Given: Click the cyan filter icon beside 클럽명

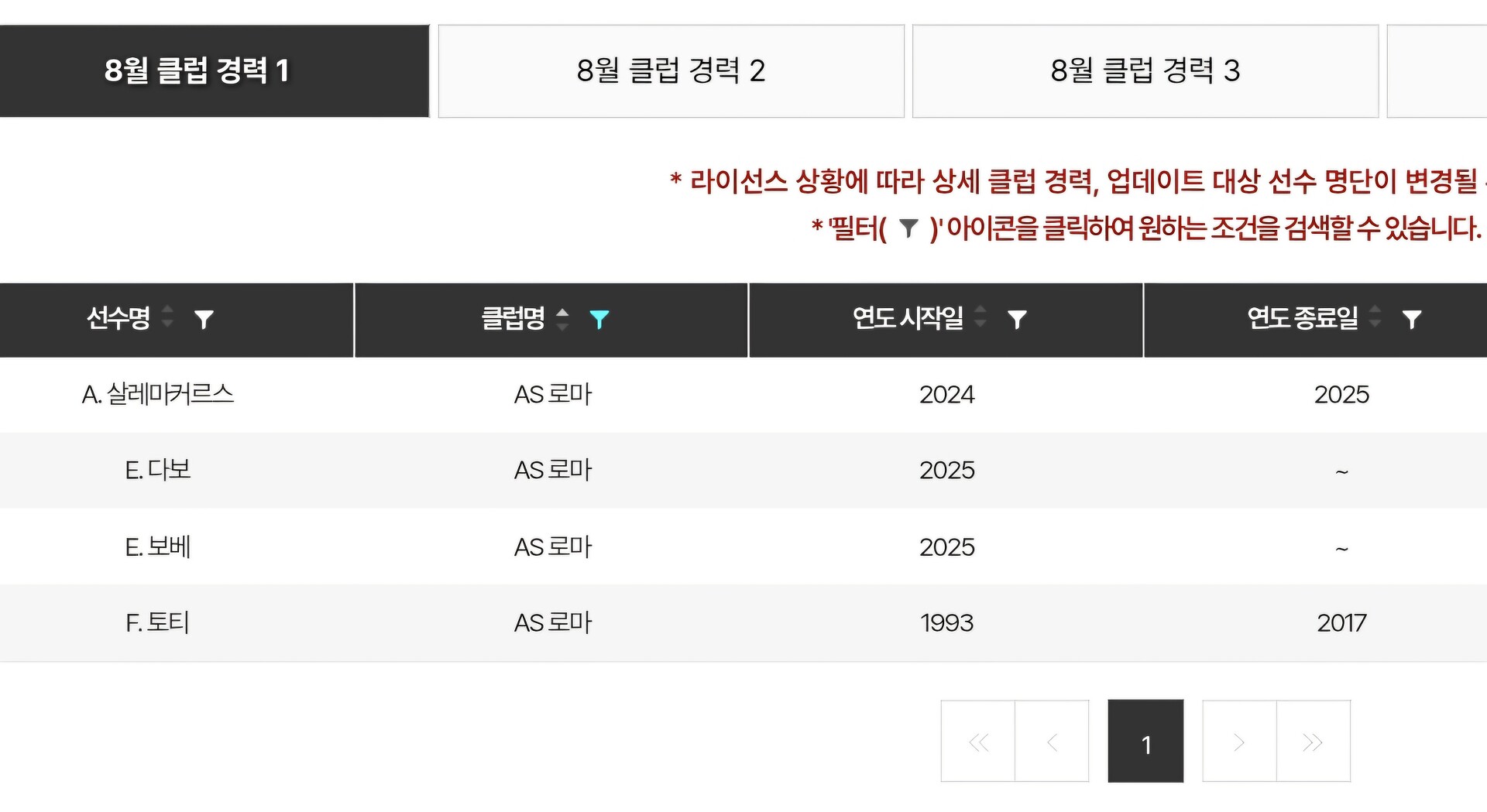Looking at the screenshot, I should pos(599,320).
